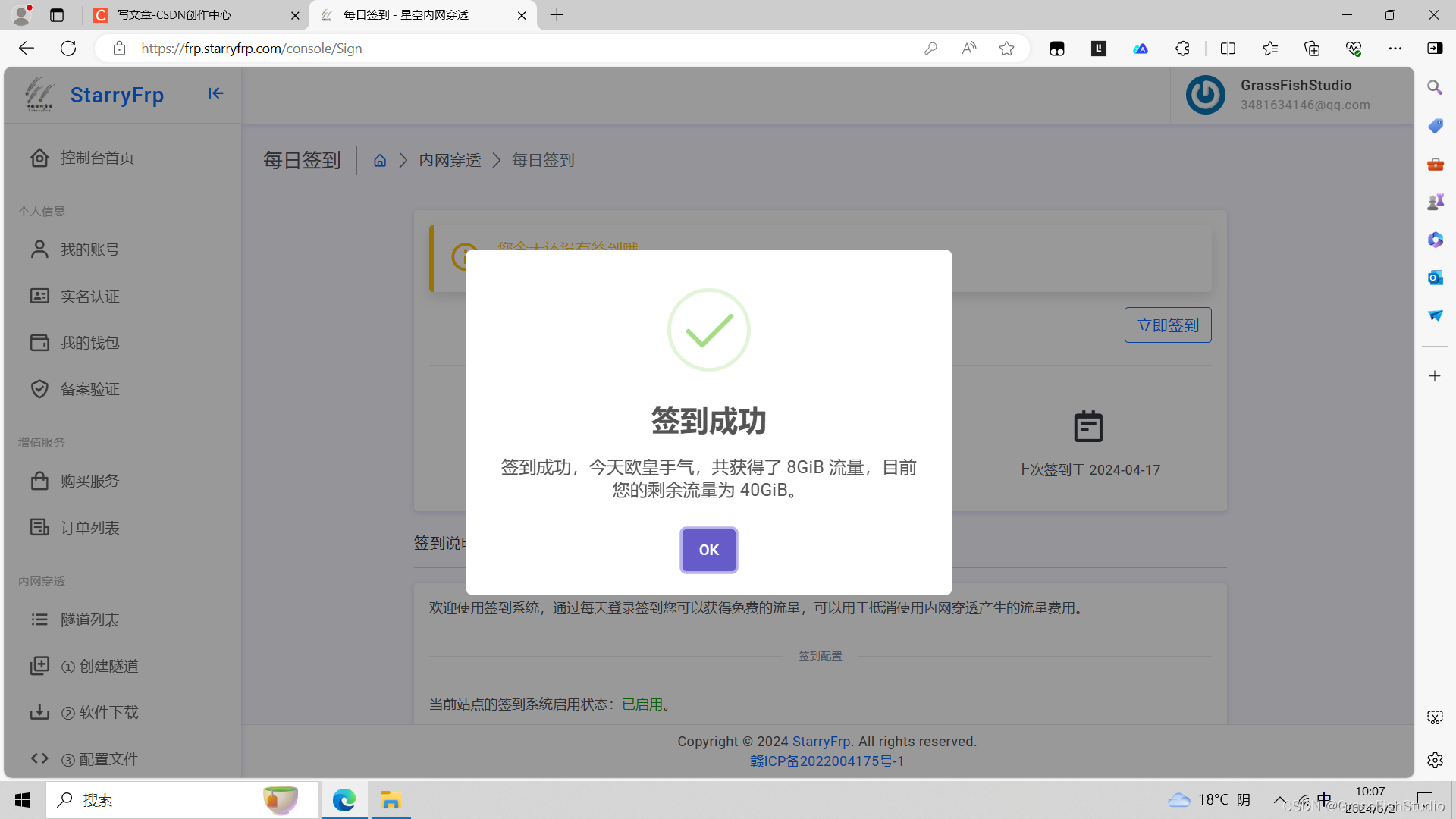Click the search icon in Edge sidebar
Screen dimensions: 1456x819
1435,87
